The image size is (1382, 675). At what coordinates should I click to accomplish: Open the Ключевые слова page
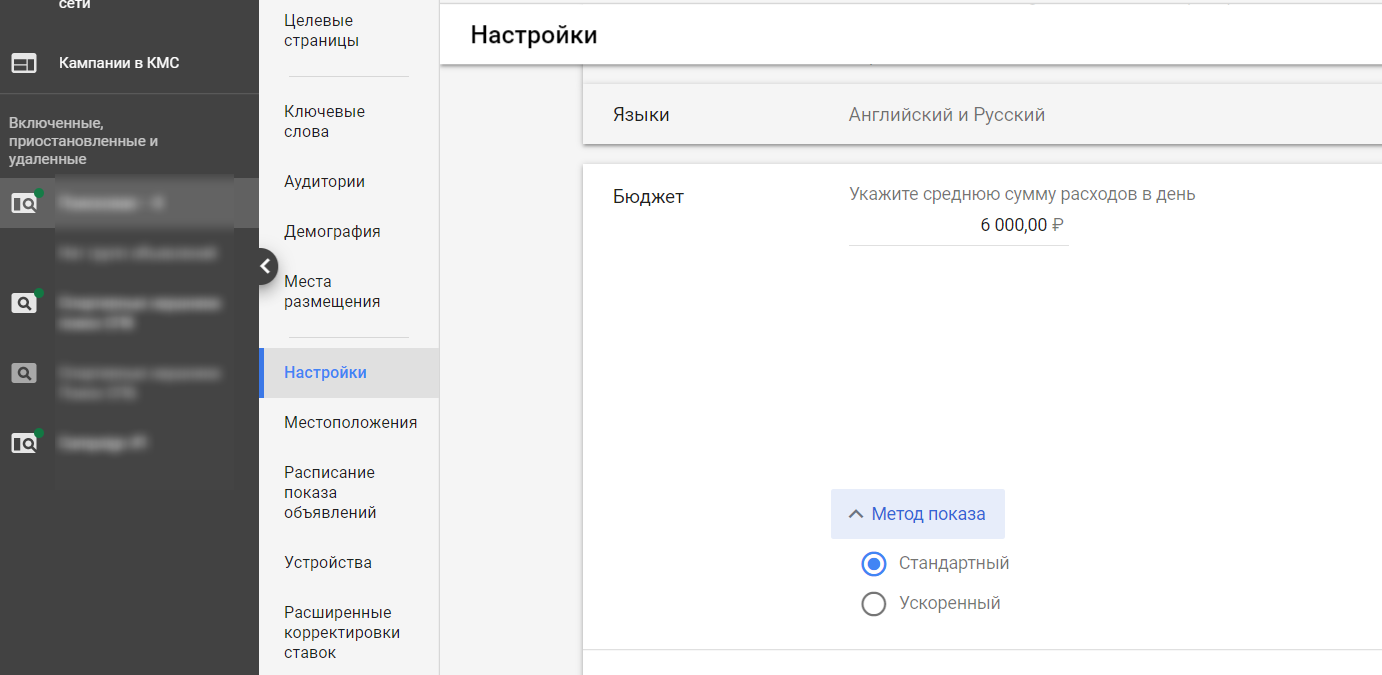(324, 122)
